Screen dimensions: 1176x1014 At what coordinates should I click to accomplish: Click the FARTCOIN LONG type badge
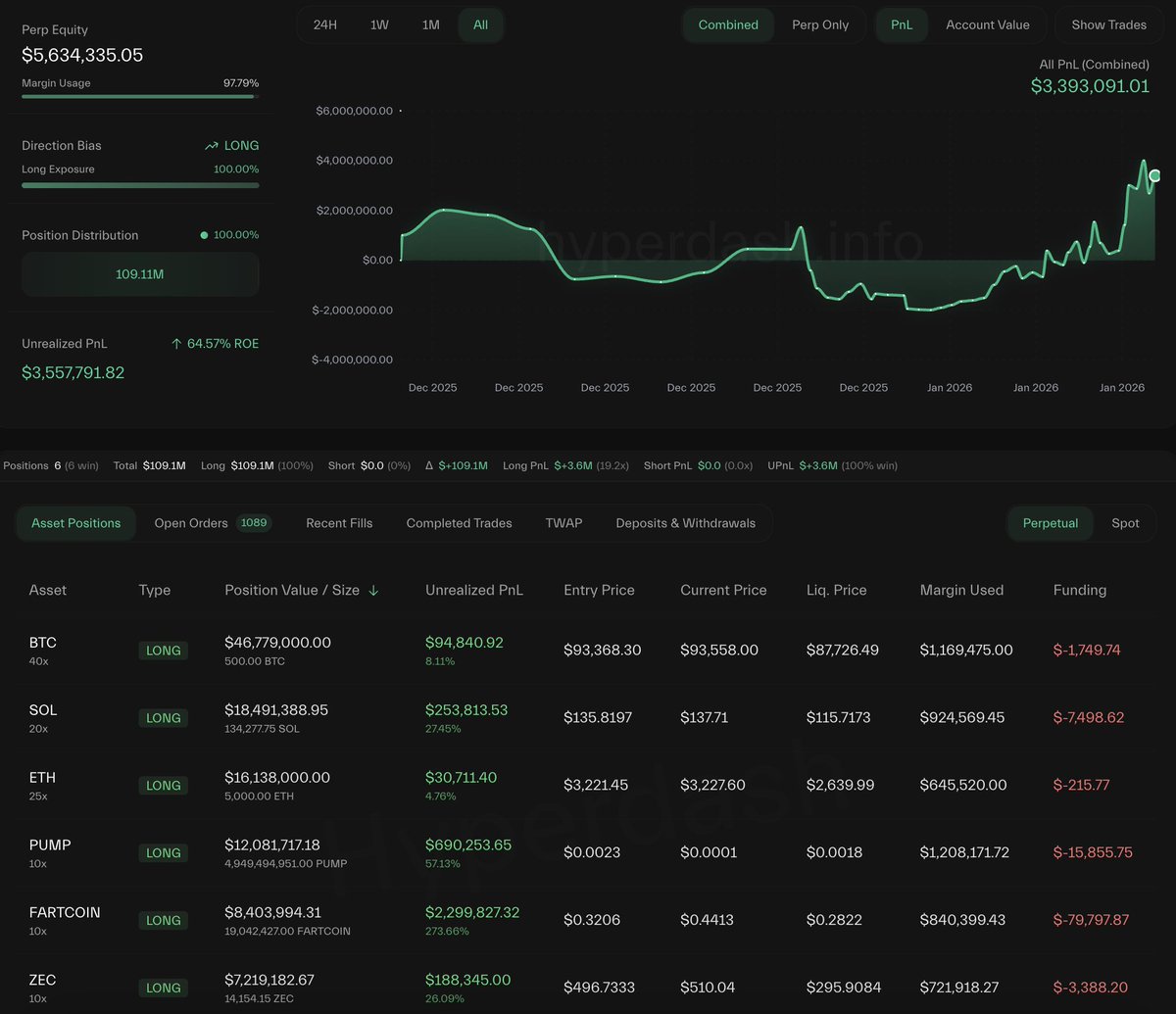tap(163, 920)
